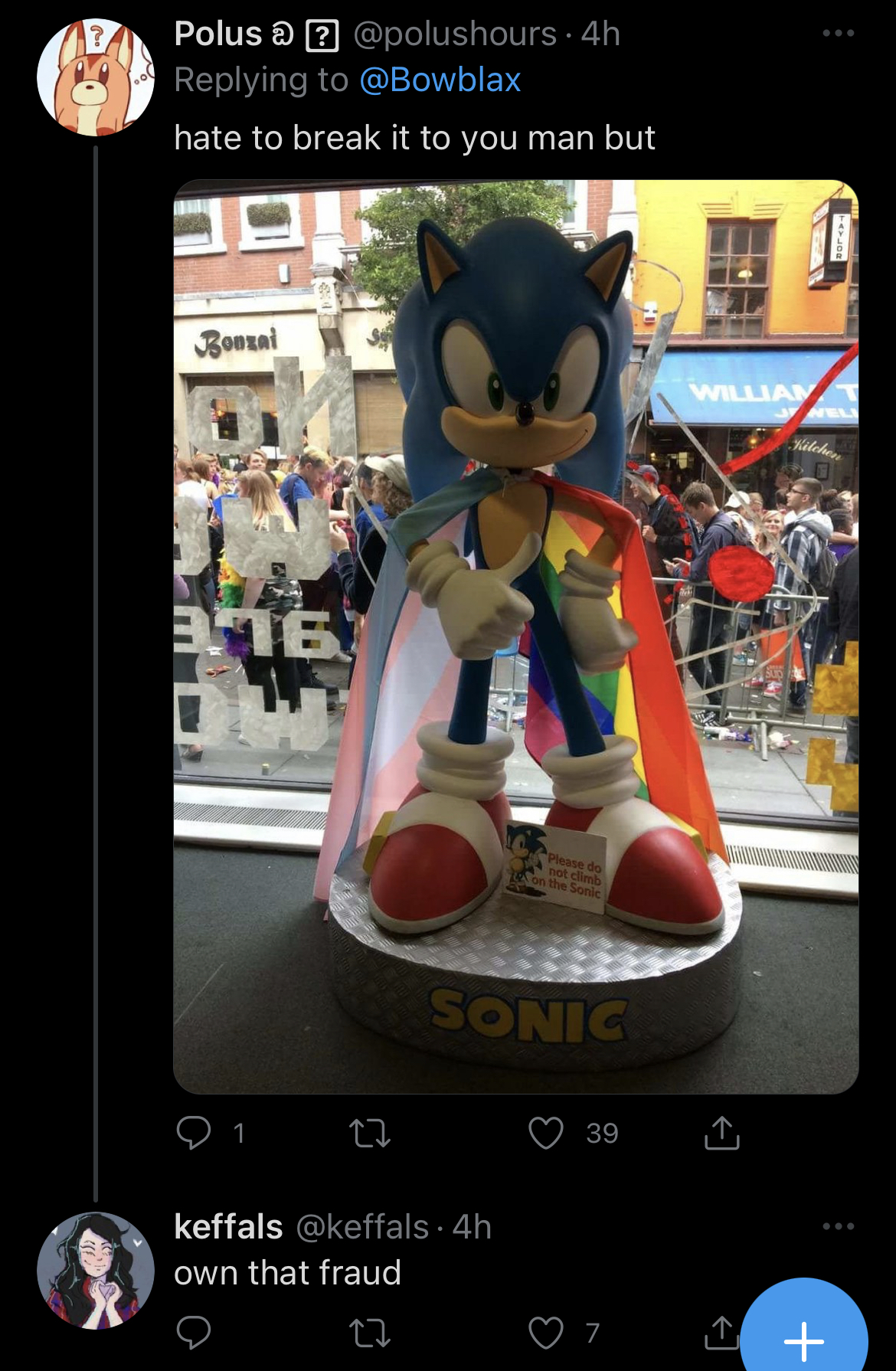Screen dimensions: 896x1371
Task: Open the @keffals handle
Action: 362,1227
